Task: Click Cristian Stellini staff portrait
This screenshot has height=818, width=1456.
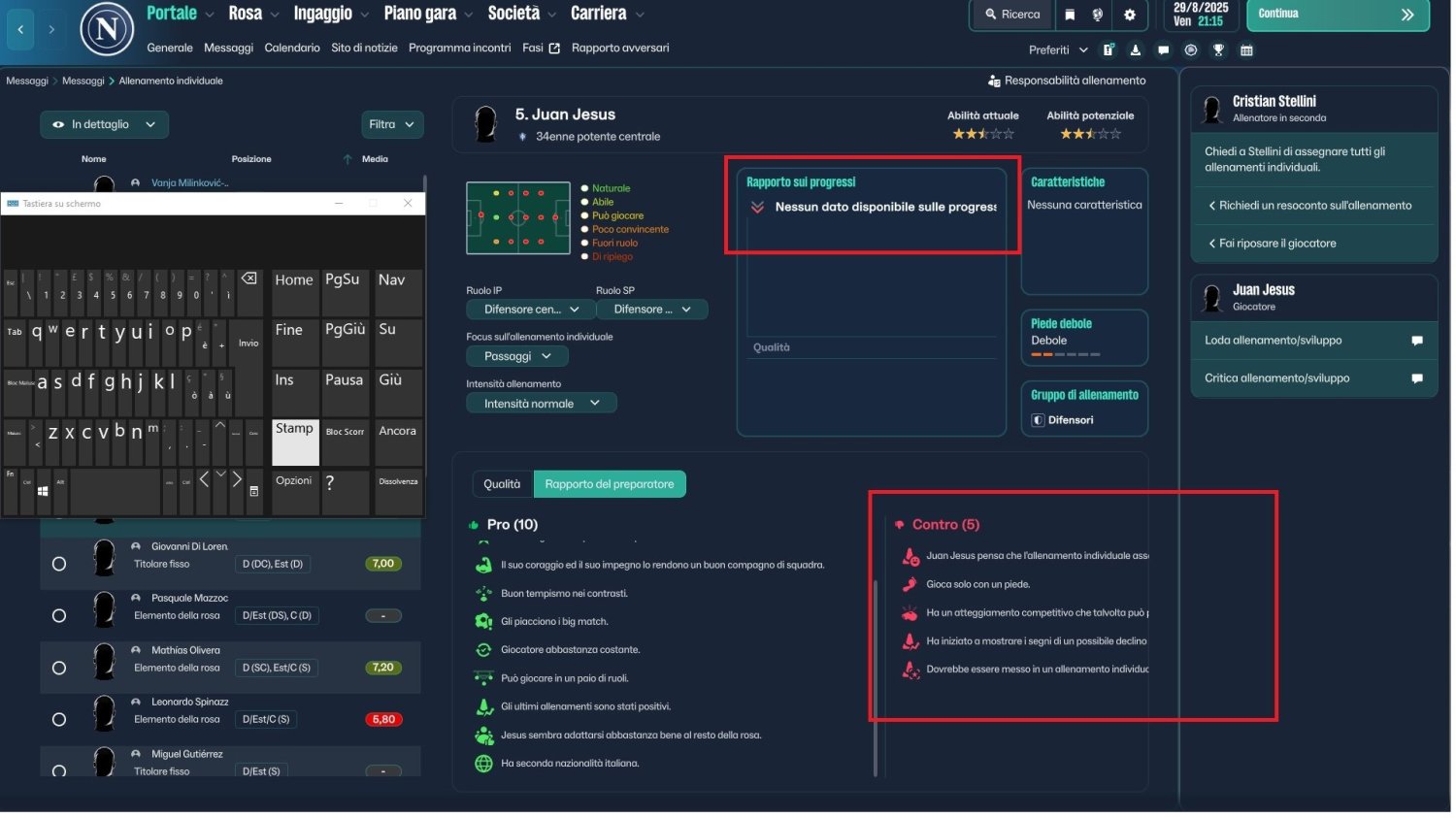Action: [1214, 110]
